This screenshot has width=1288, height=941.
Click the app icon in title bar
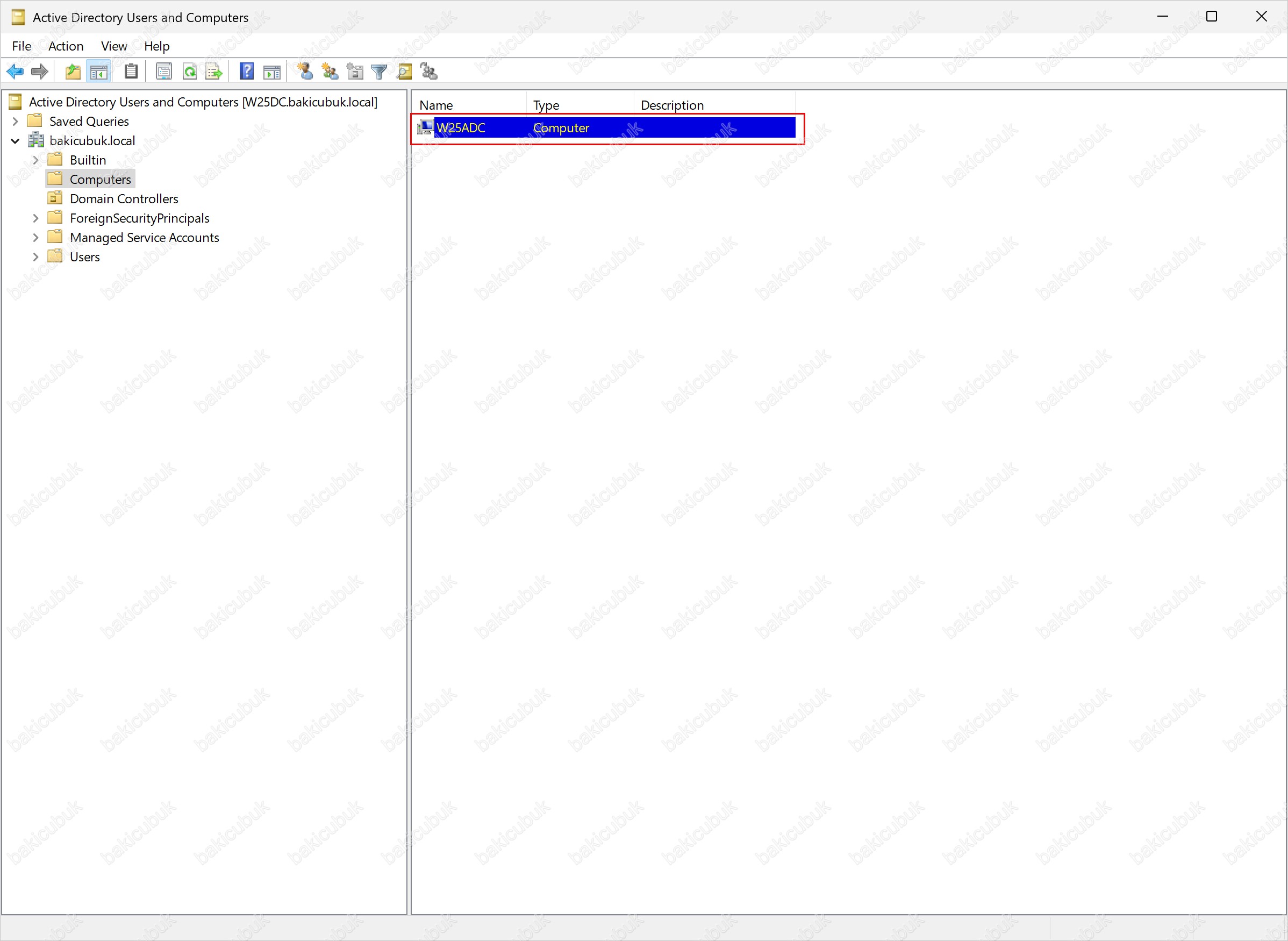coord(18,18)
